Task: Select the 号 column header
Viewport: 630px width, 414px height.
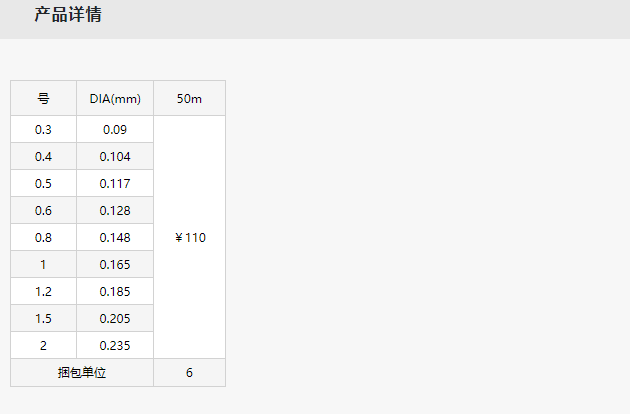Action: [43, 98]
